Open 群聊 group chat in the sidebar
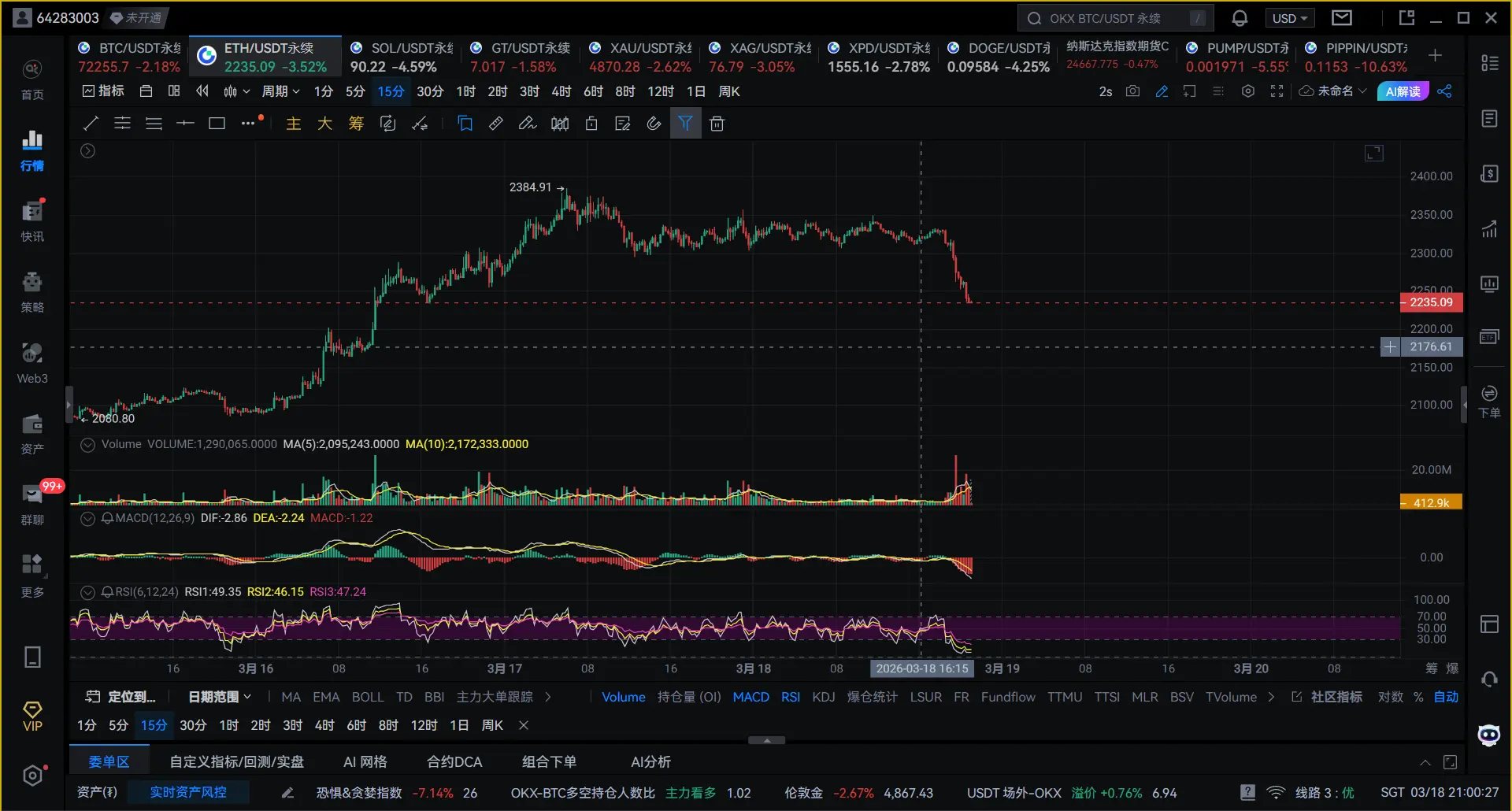Viewport: 1512px width, 811px height. pyautogui.click(x=32, y=505)
